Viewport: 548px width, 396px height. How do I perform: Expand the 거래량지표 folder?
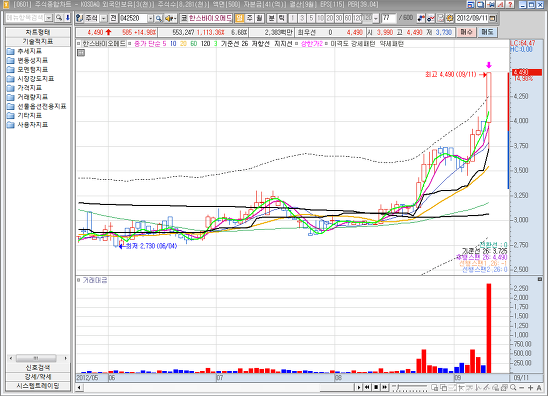click(28, 97)
